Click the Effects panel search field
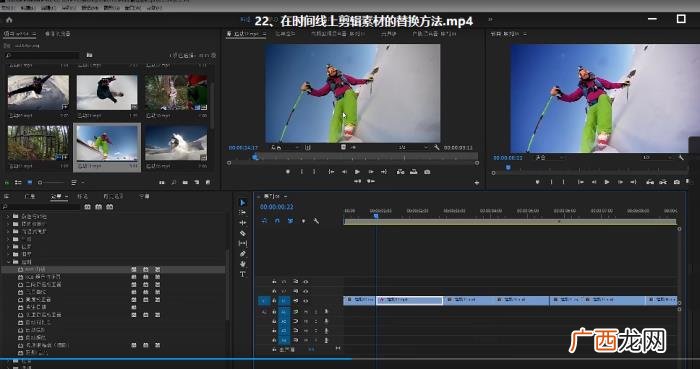 click(x=42, y=207)
